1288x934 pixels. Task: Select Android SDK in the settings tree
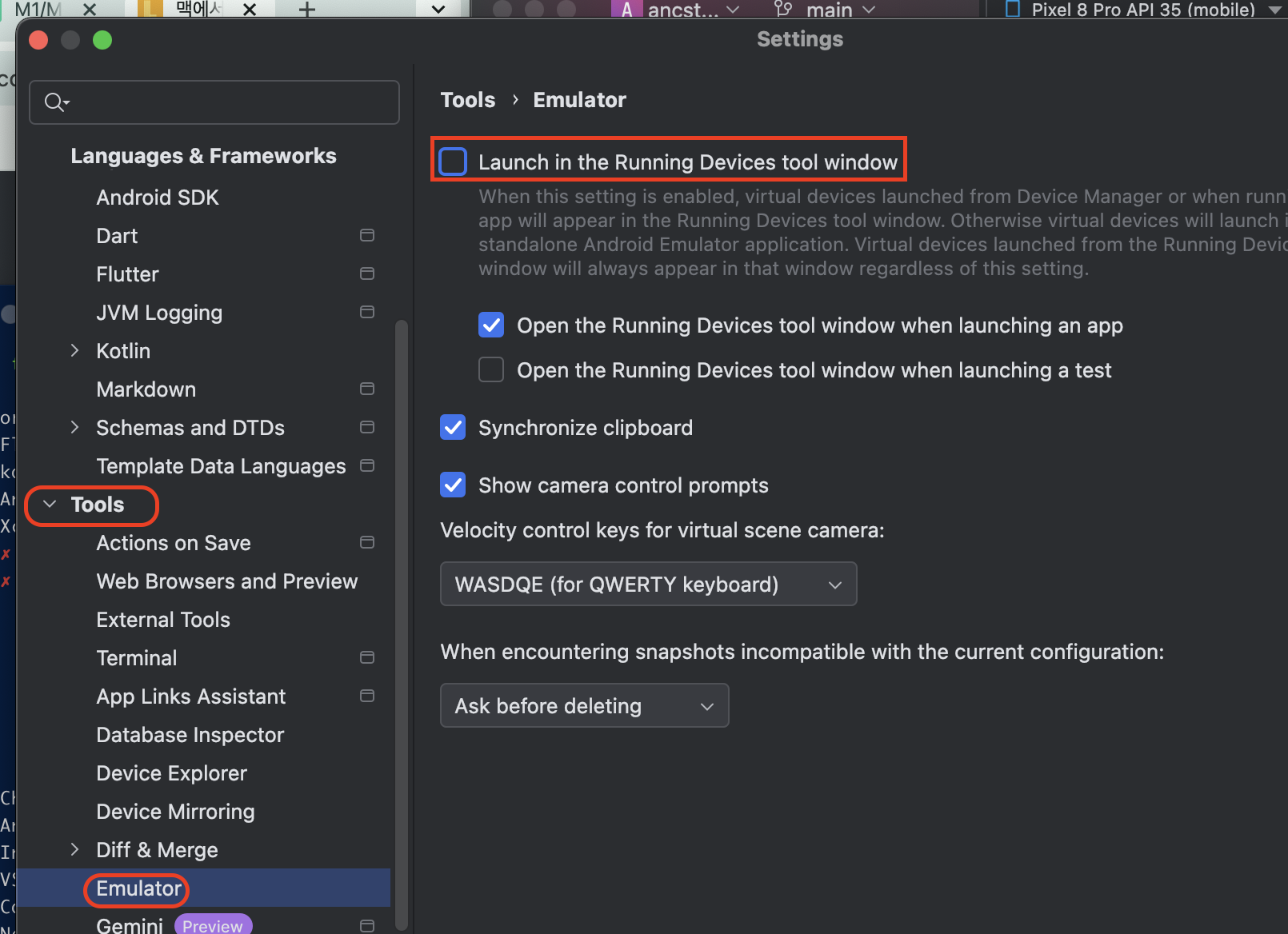point(158,197)
